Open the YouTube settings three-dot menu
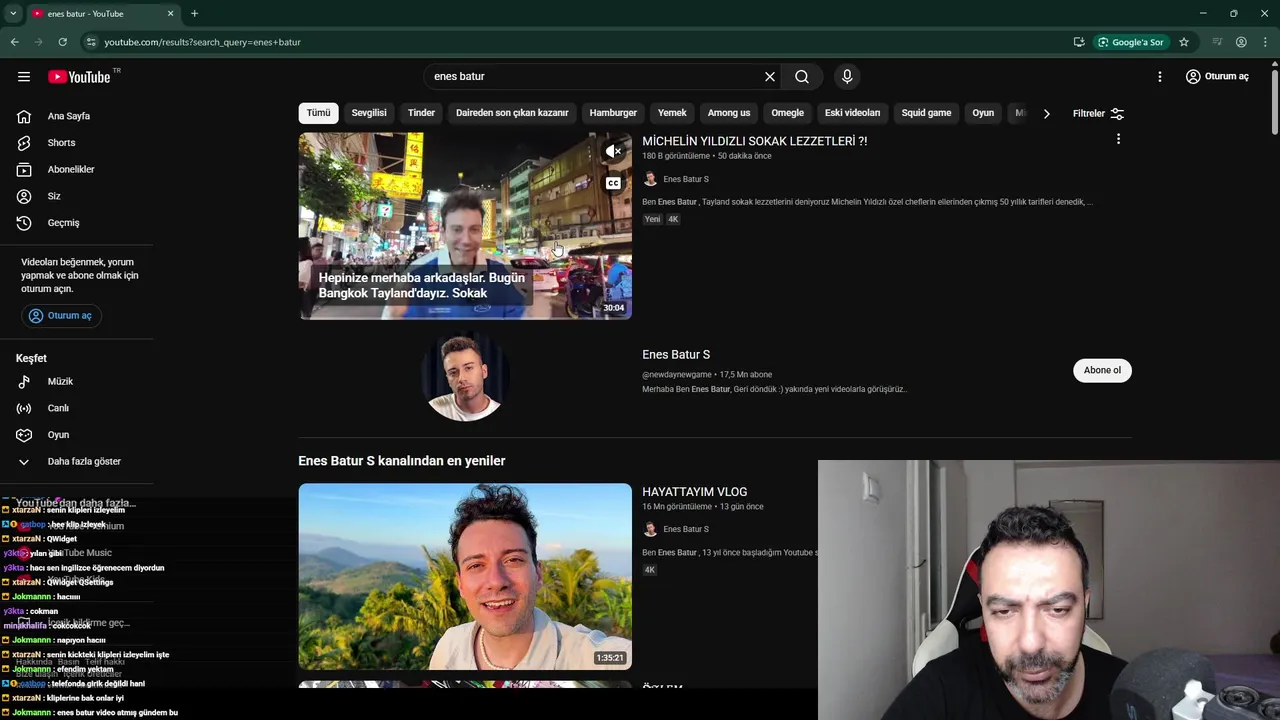Screen dimensions: 1280x720 click(1160, 77)
